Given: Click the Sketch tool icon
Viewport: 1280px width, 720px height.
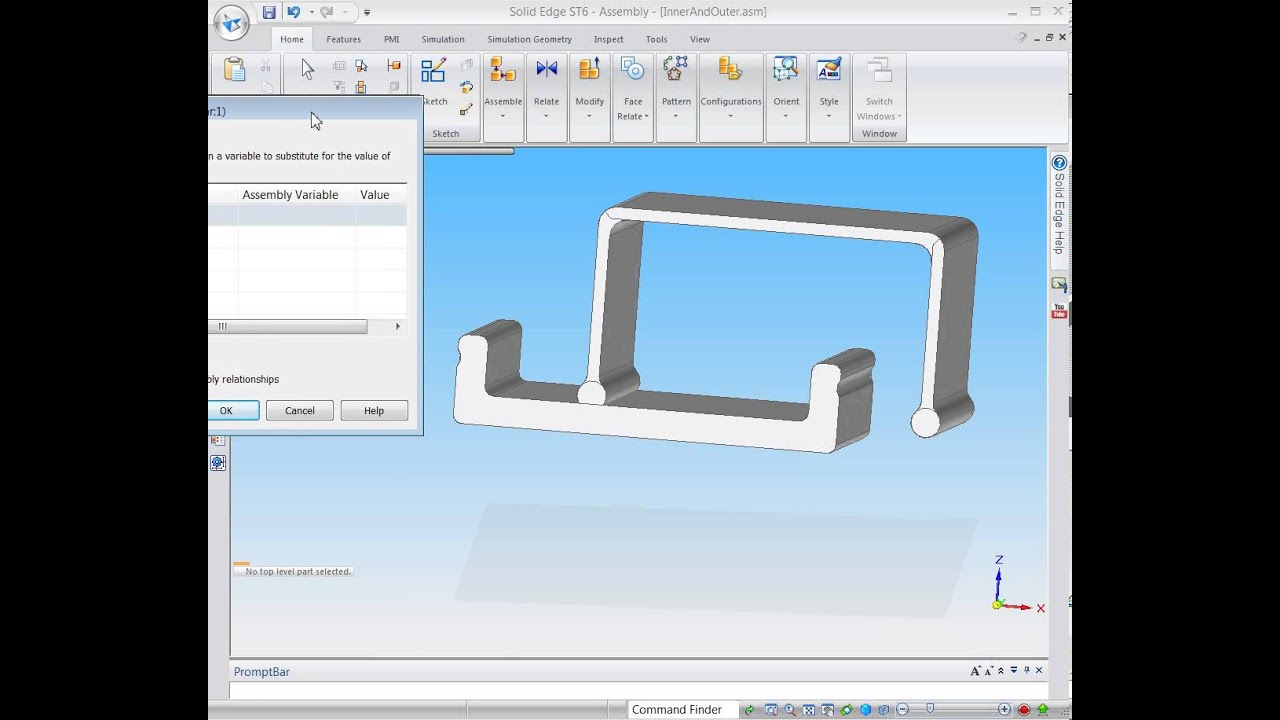Looking at the screenshot, I should coord(433,70).
